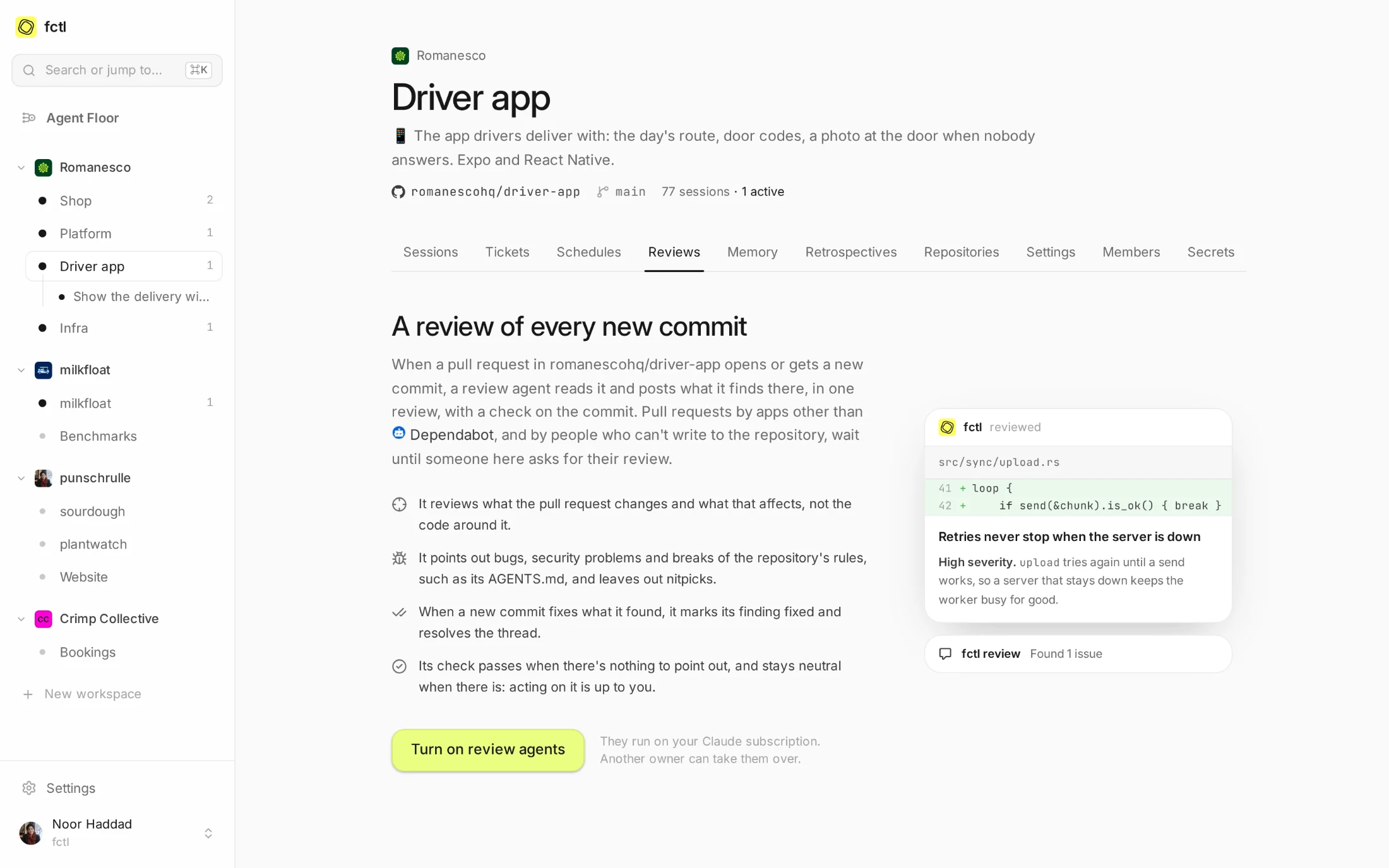The image size is (1389, 868).
Task: Open the project Settings tab
Action: click(x=1050, y=252)
